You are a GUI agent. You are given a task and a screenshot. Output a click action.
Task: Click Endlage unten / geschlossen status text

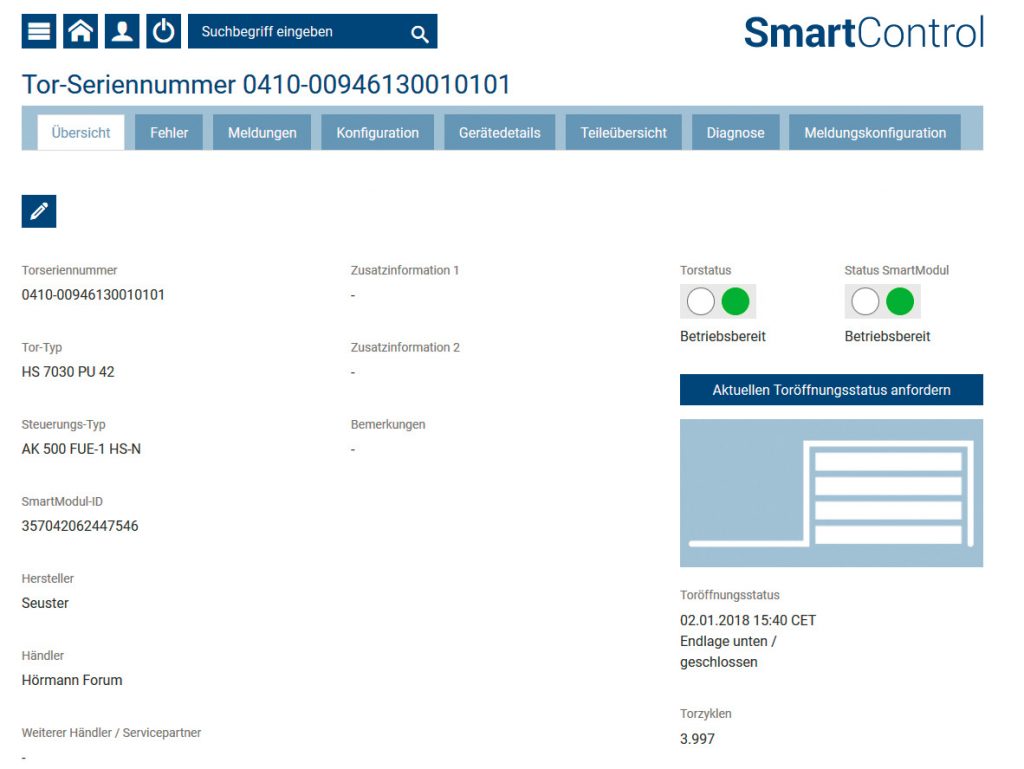[x=728, y=651]
